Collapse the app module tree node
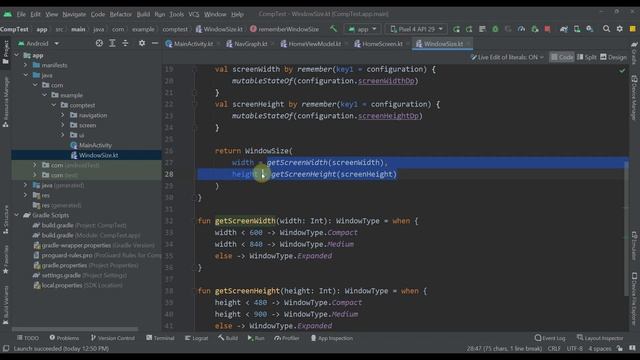The width and height of the screenshot is (640, 360). (17, 55)
